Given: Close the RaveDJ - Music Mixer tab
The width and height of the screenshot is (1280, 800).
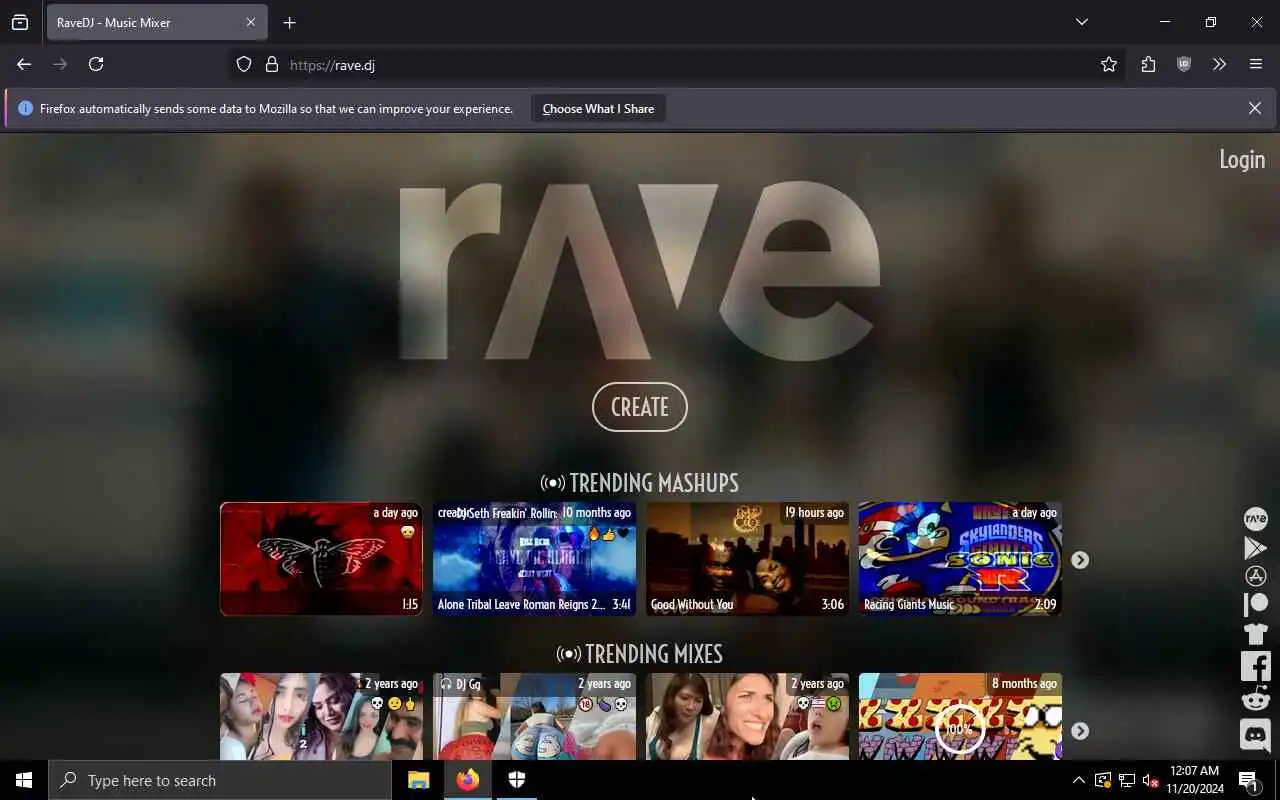Looking at the screenshot, I should pyautogui.click(x=251, y=22).
